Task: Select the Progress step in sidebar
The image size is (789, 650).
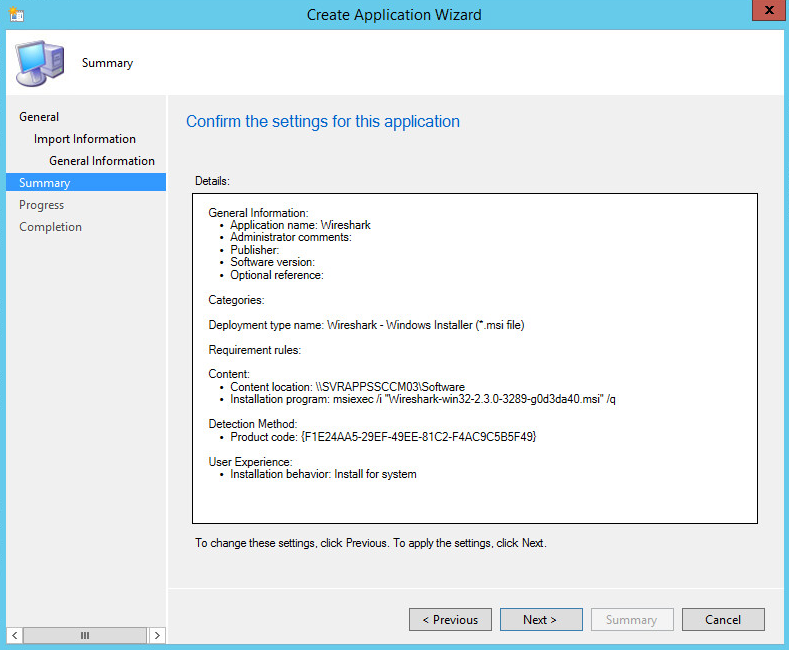Action: [41, 205]
